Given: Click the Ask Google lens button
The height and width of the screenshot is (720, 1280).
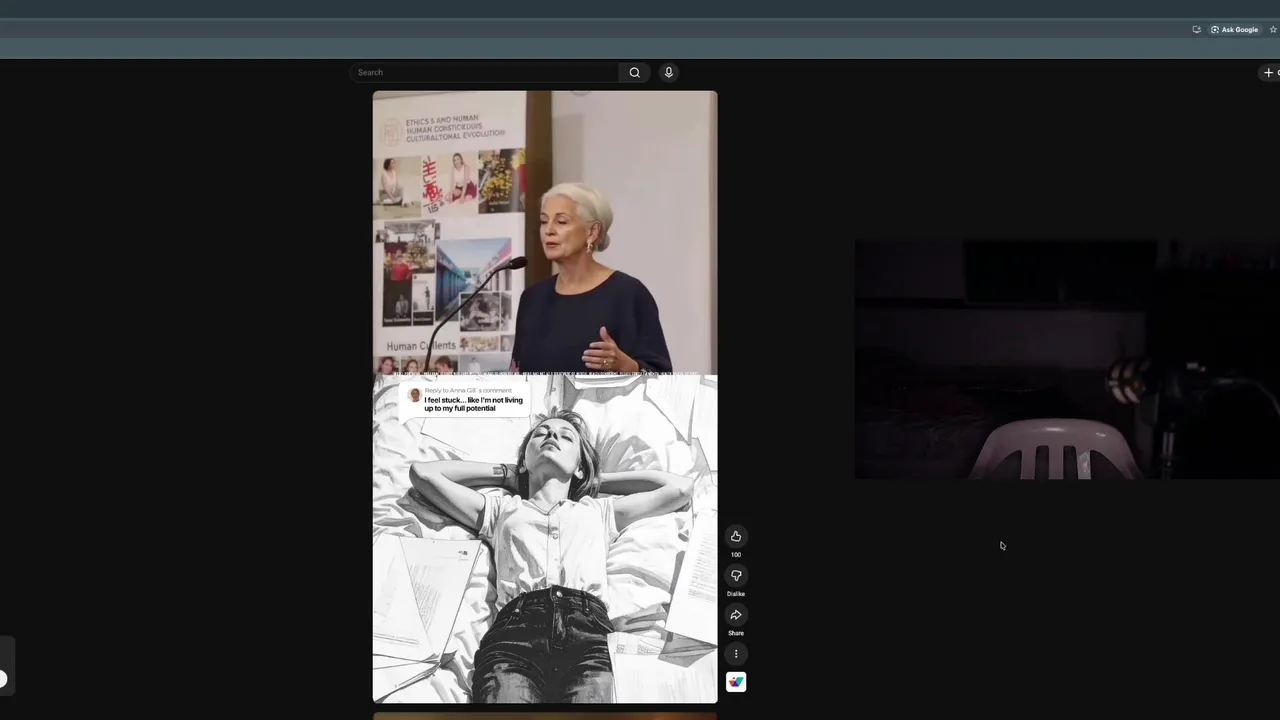Looking at the screenshot, I should pyautogui.click(x=1234, y=30).
